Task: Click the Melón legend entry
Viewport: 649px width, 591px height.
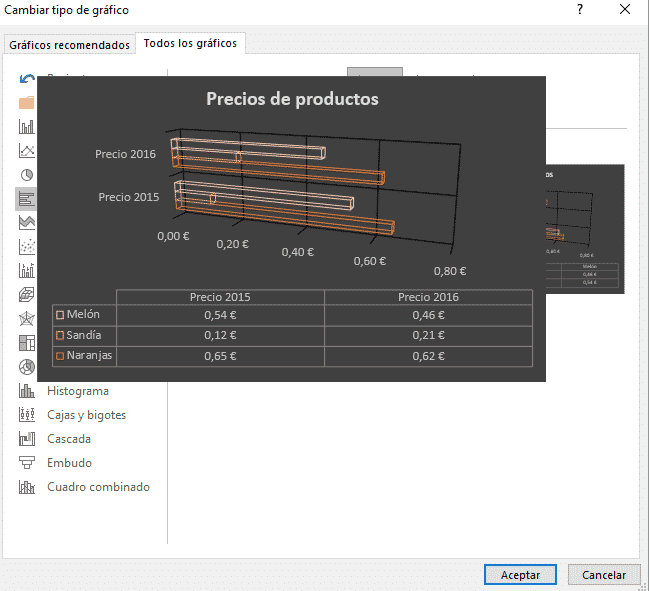Action: coord(78,315)
